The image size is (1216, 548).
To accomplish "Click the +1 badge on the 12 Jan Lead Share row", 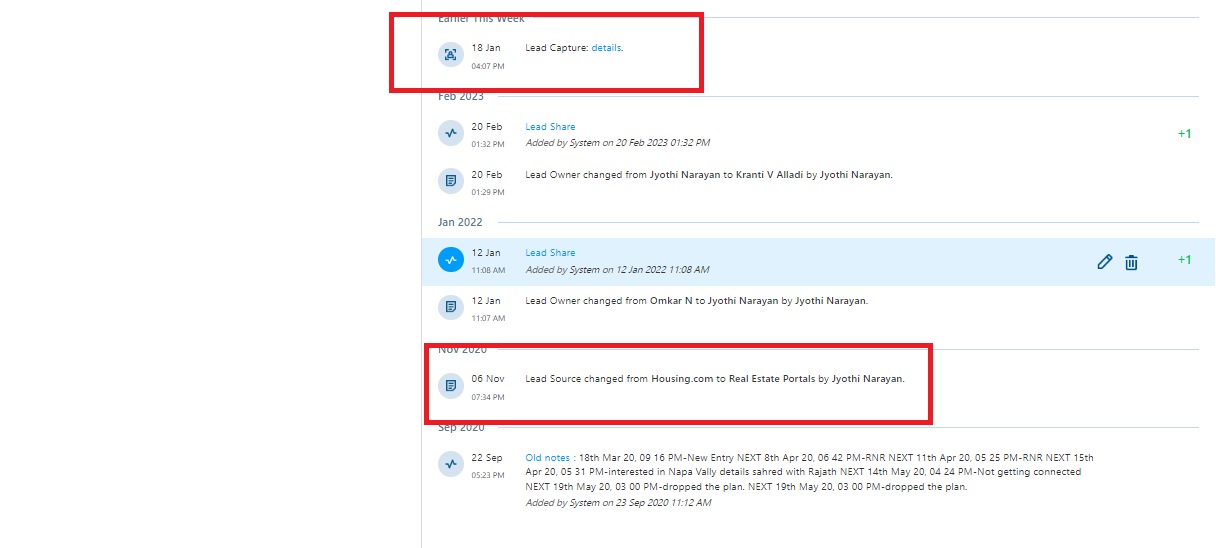I will point(1184,260).
